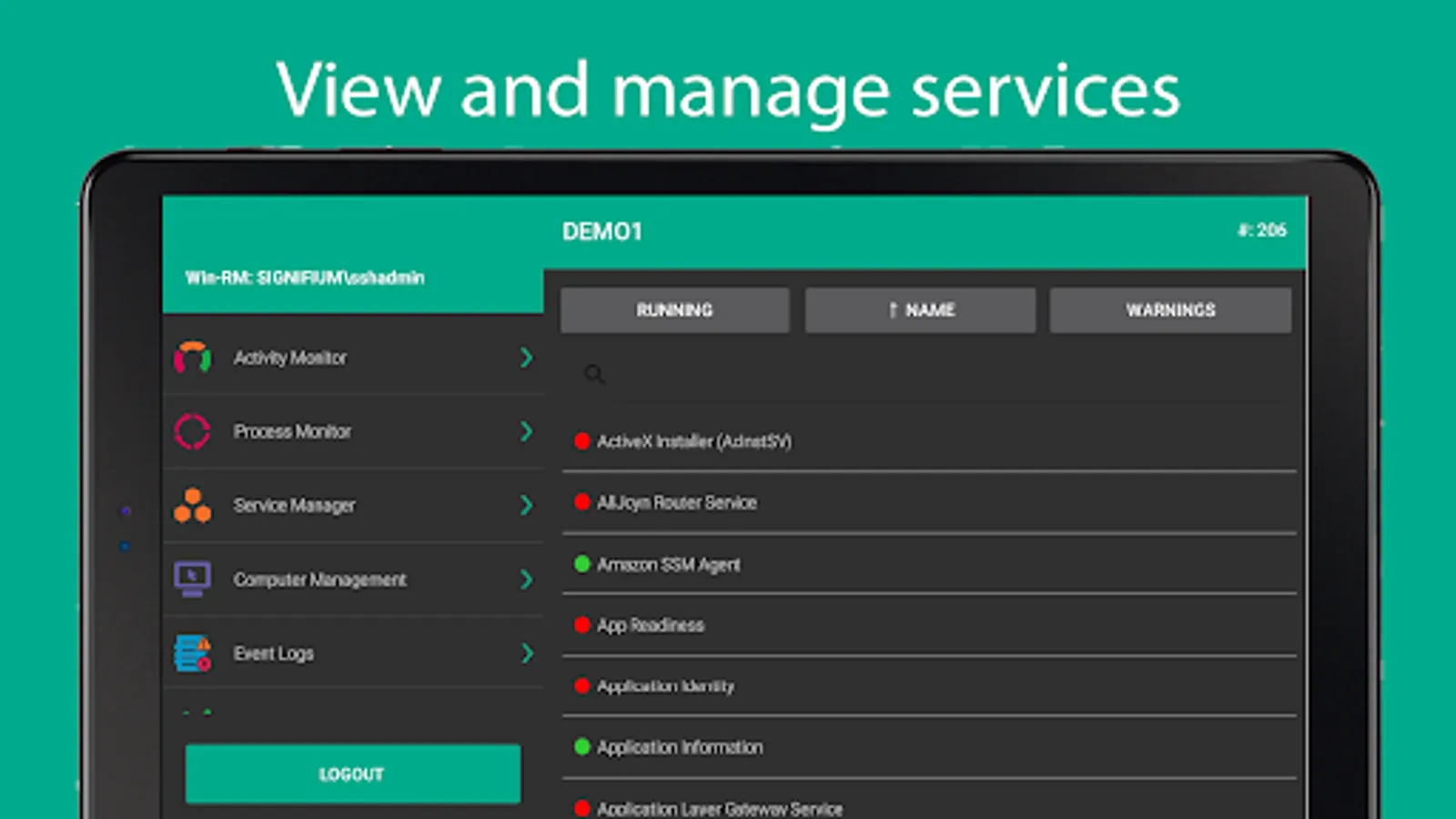Click the Event Logs icon
Image resolution: width=1456 pixels, height=819 pixels.
(192, 652)
